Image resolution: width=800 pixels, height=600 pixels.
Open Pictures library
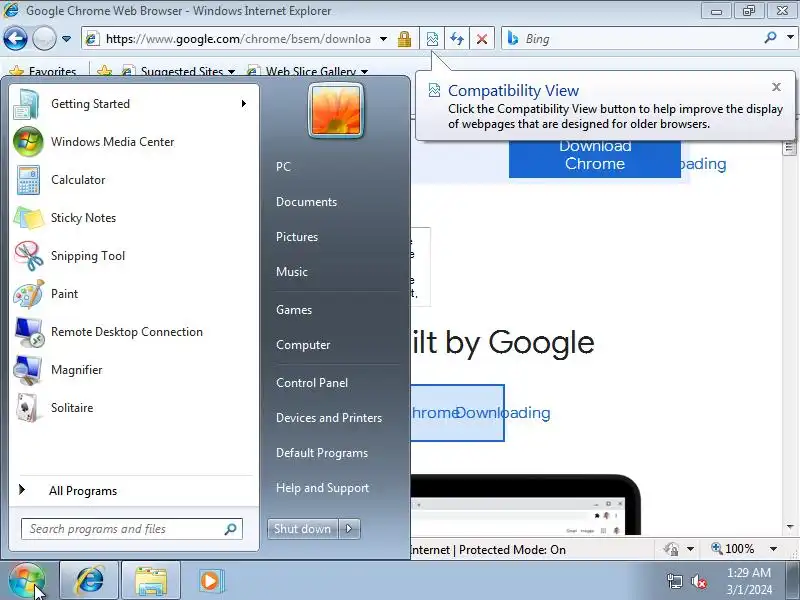point(296,237)
